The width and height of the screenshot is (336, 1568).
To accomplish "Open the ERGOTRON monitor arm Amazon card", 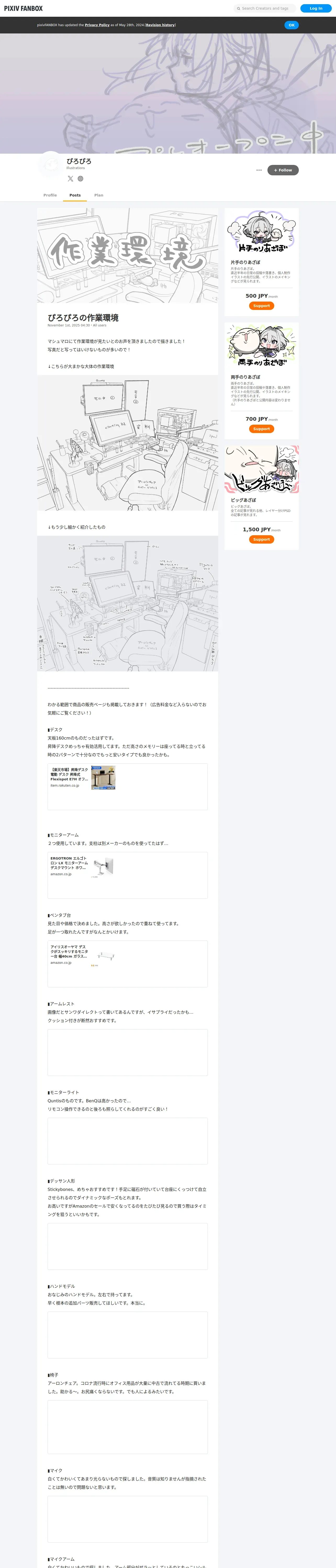I will tap(127, 875).
